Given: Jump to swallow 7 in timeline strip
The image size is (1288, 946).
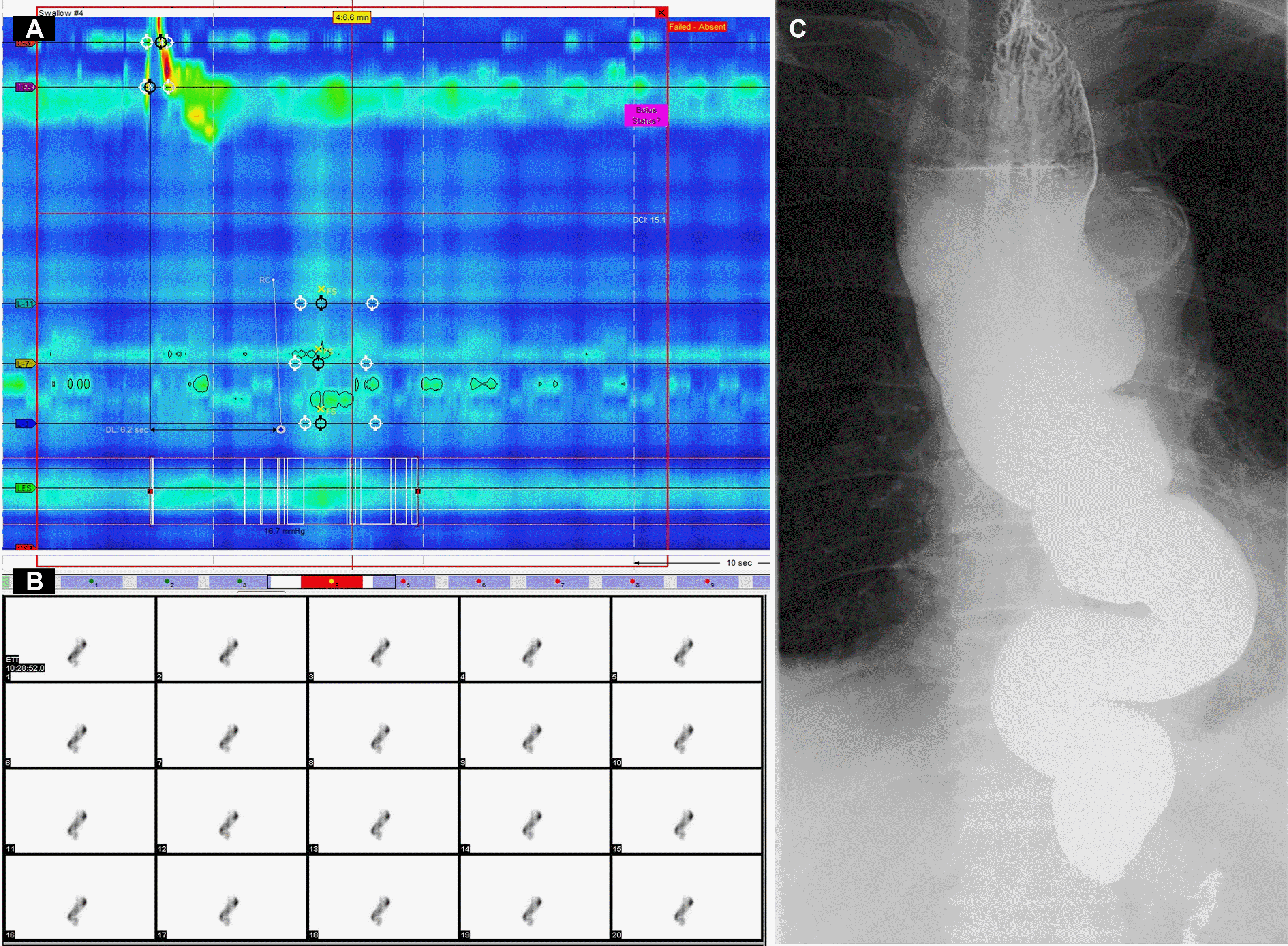Looking at the screenshot, I should [557, 582].
